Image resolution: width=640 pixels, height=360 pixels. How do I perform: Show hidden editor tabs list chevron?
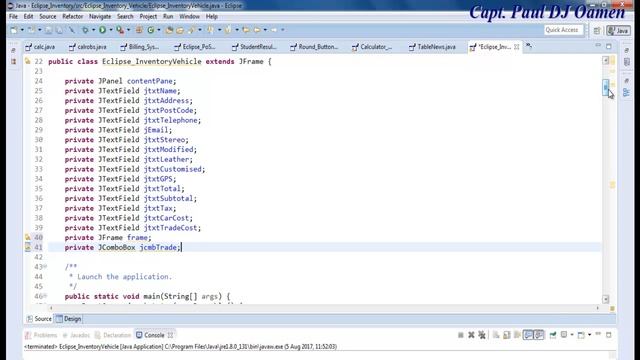[x=529, y=46]
